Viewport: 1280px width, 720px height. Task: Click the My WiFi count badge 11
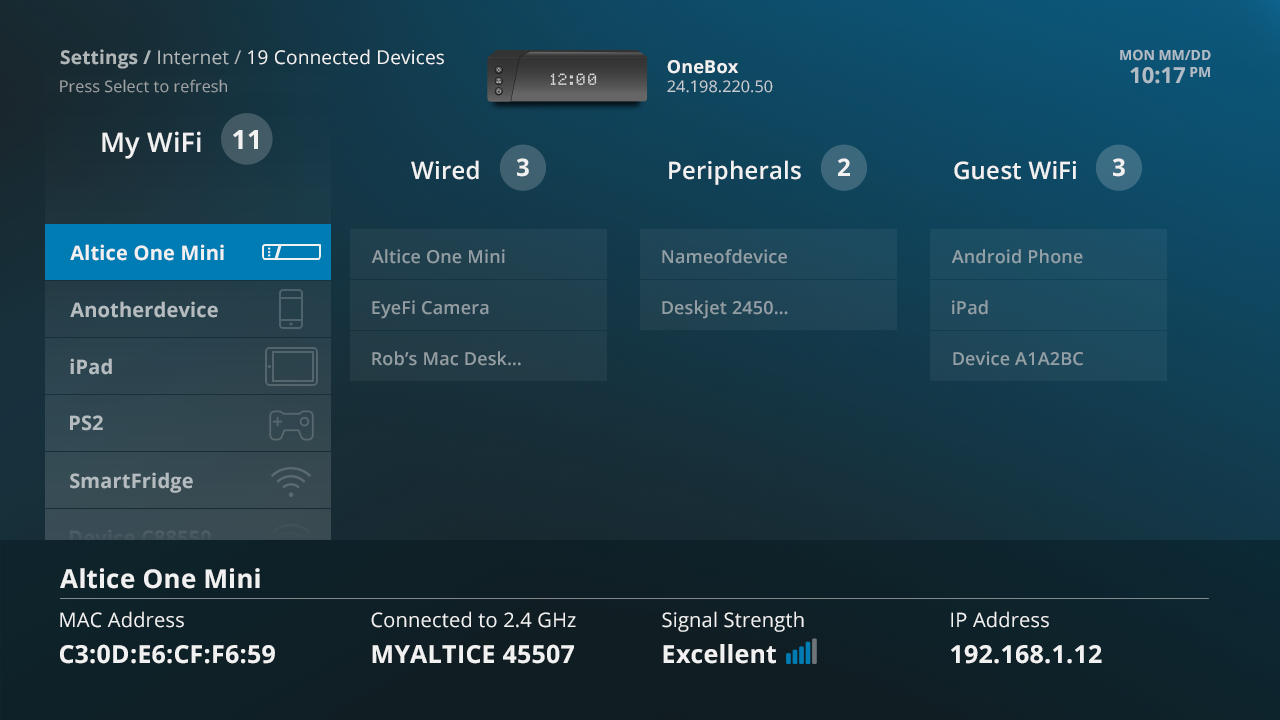click(x=246, y=140)
